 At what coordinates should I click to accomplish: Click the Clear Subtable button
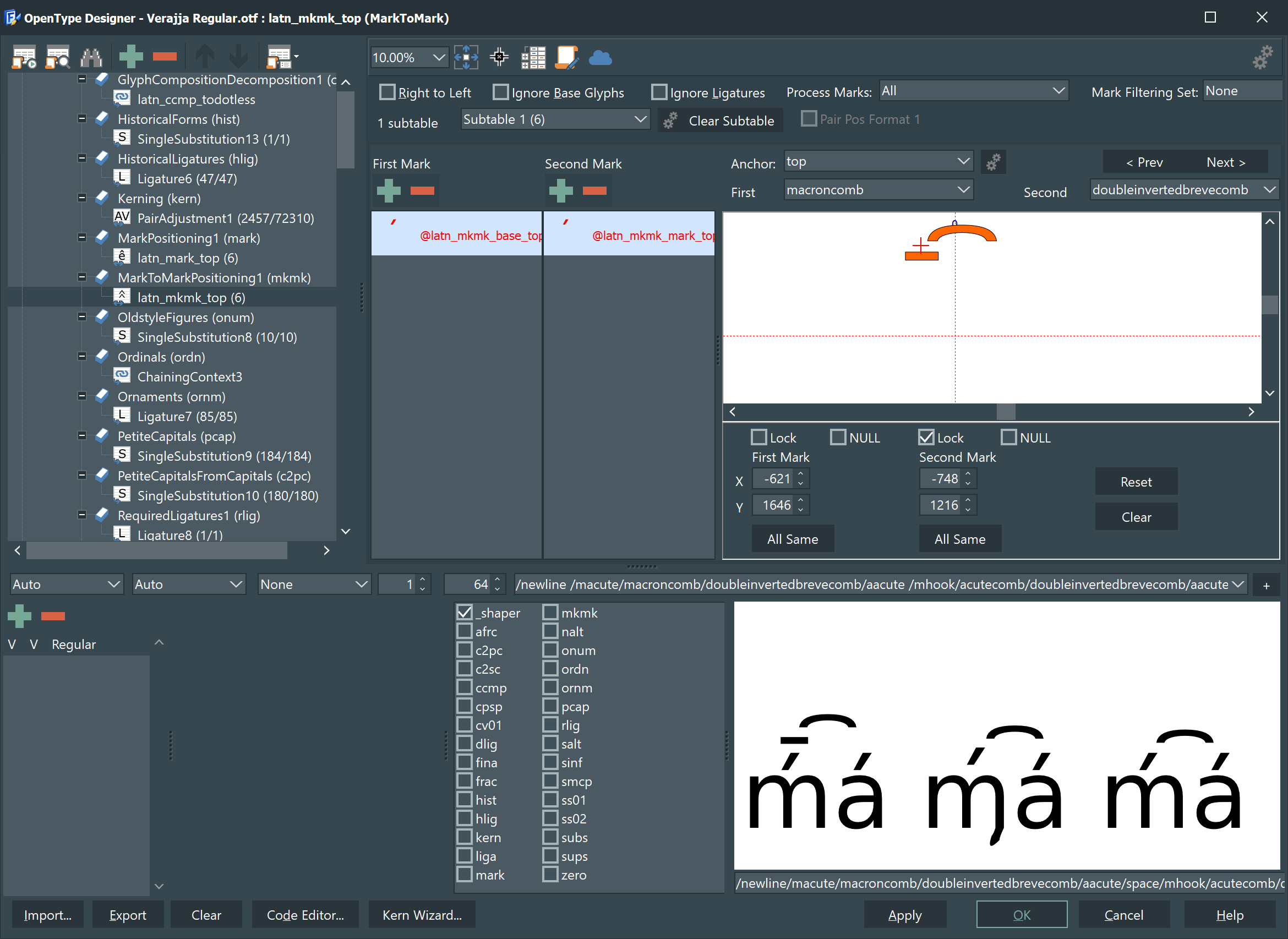(721, 121)
